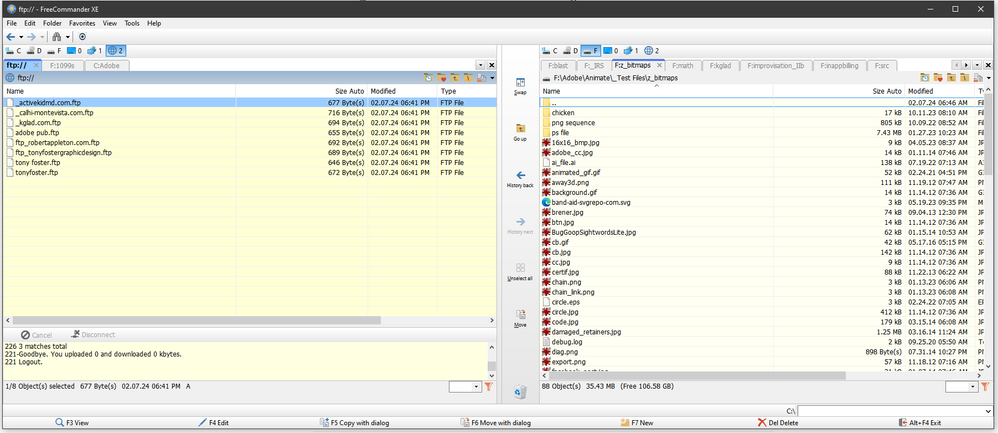Switch left panel to drive D
This screenshot has width=998, height=433.
[34, 50]
